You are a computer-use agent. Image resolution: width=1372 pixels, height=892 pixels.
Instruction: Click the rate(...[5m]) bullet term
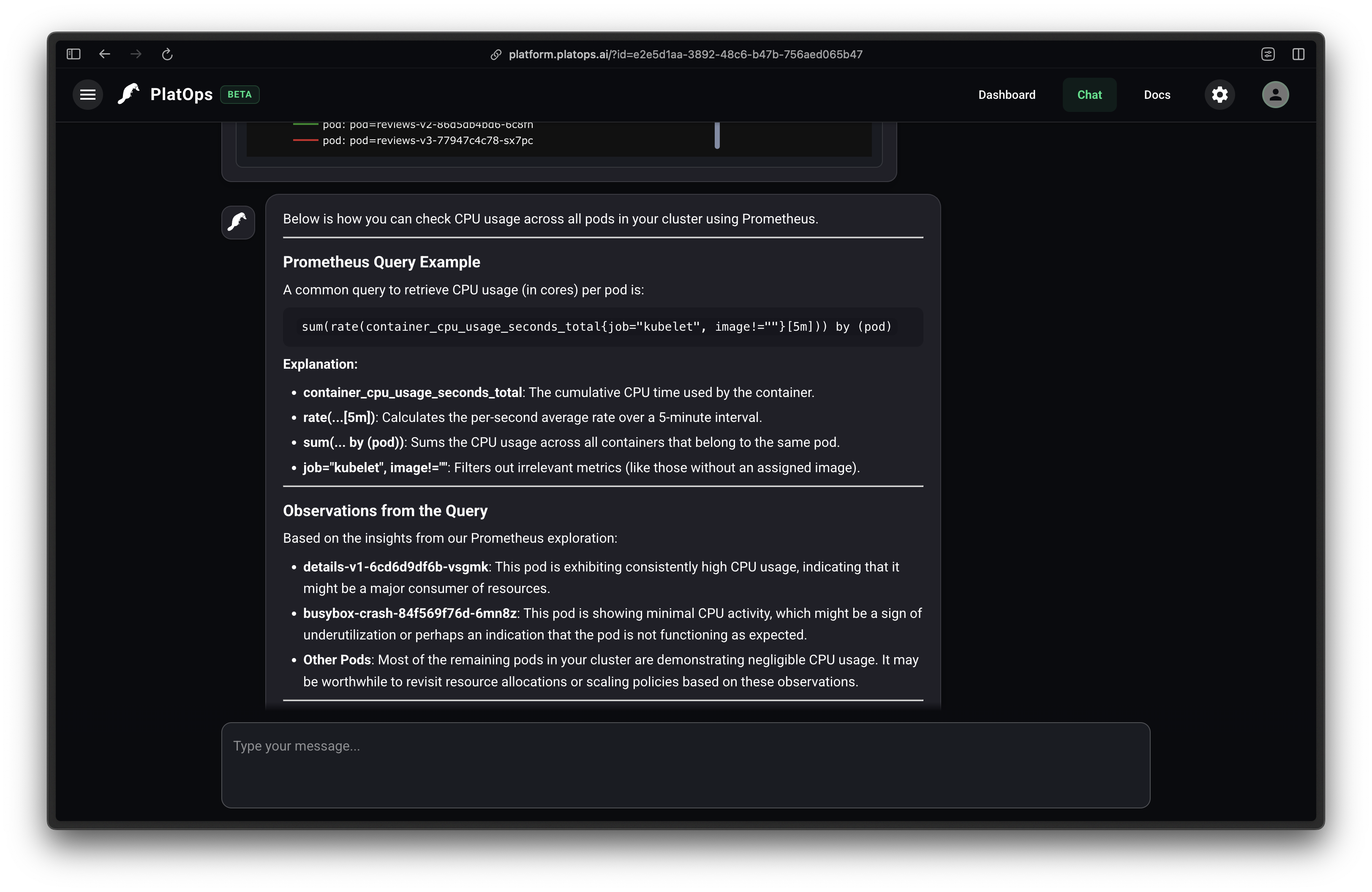339,418
